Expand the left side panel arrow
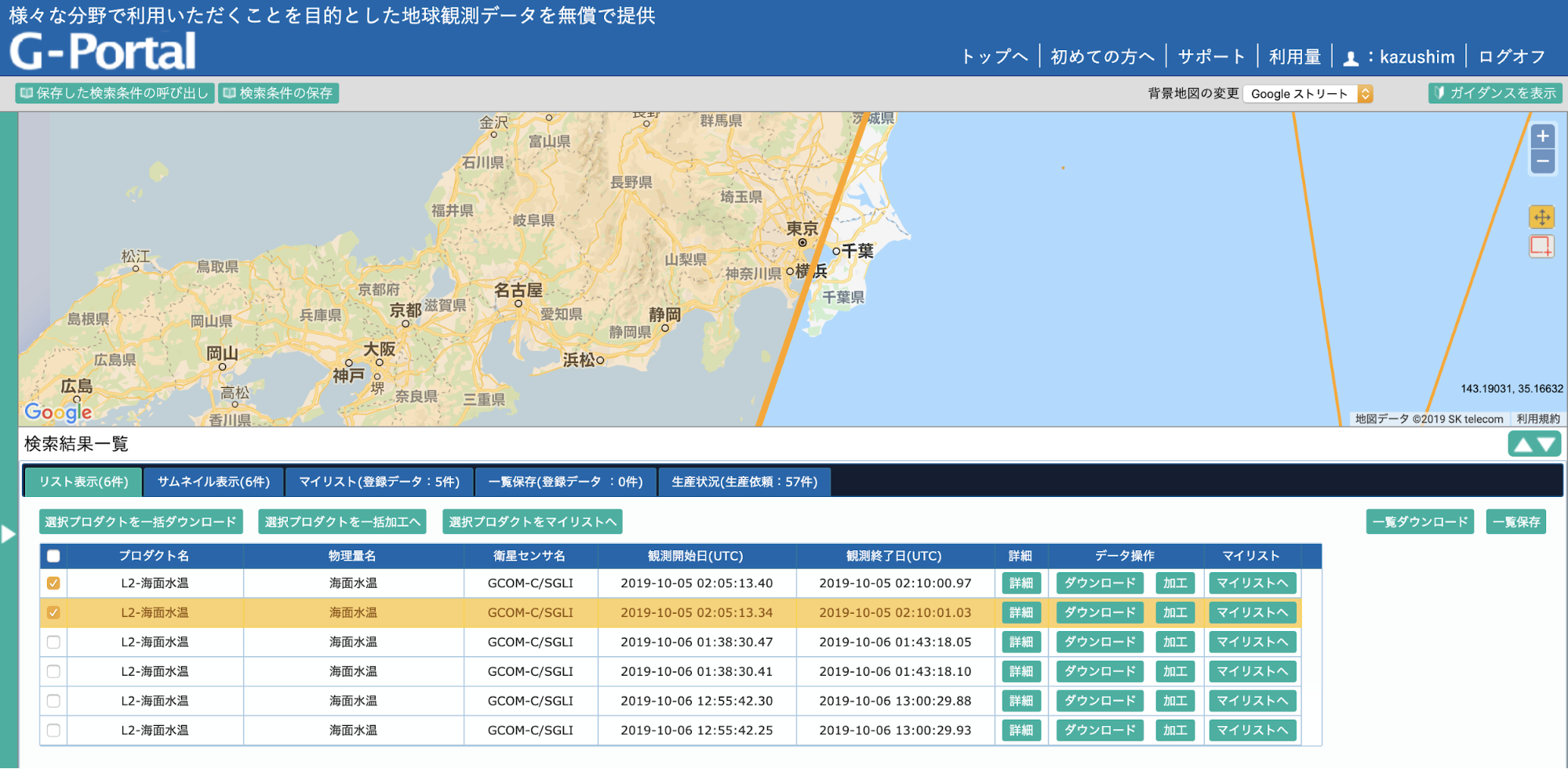1568x769 pixels. 8,535
